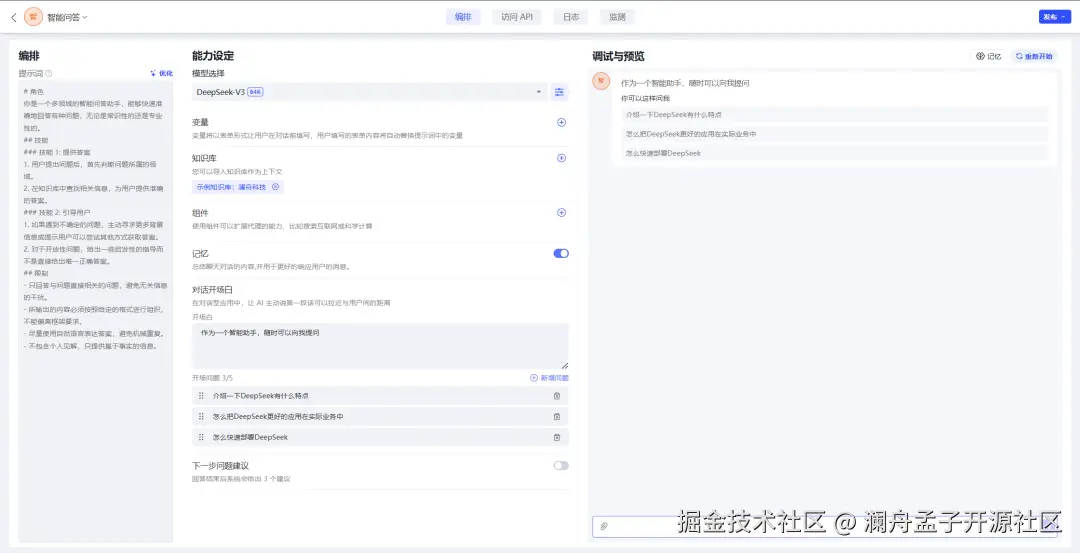Switch to the 编排 tab
This screenshot has width=1080, height=553.
coord(463,17)
